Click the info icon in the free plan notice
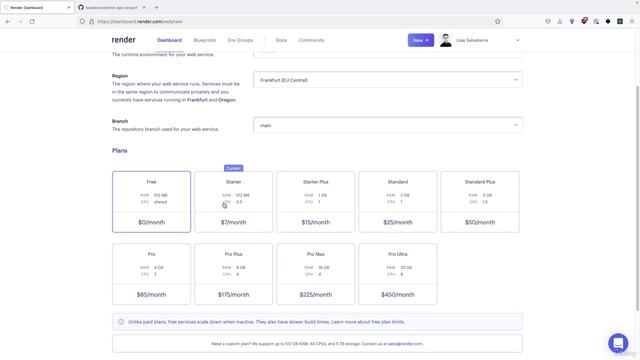 [121, 322]
